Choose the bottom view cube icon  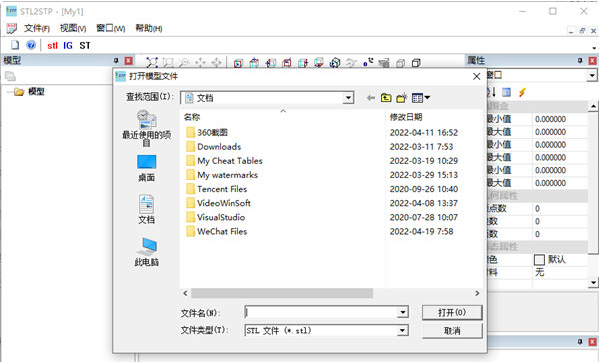319,63
